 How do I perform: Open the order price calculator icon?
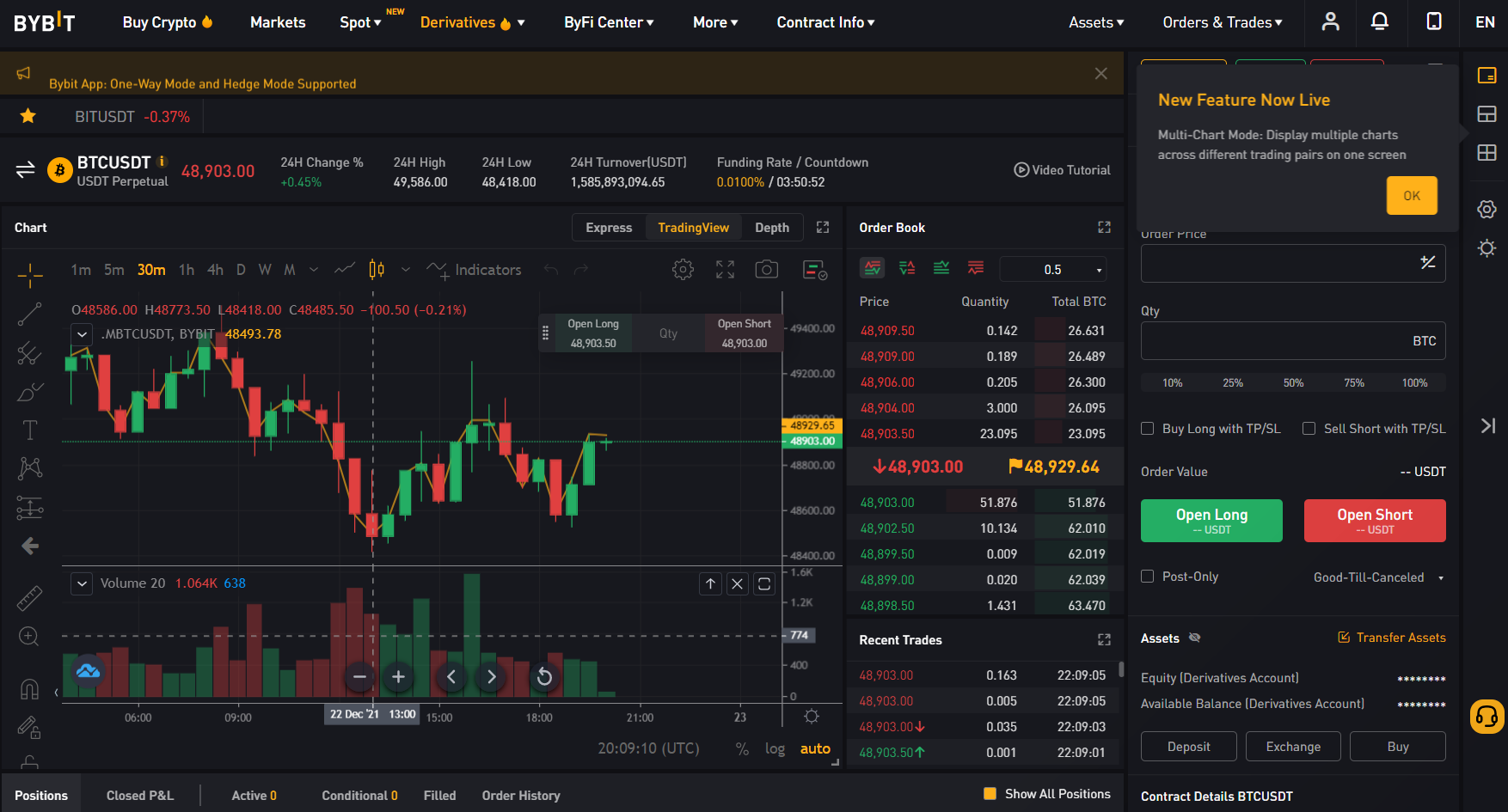1427,263
